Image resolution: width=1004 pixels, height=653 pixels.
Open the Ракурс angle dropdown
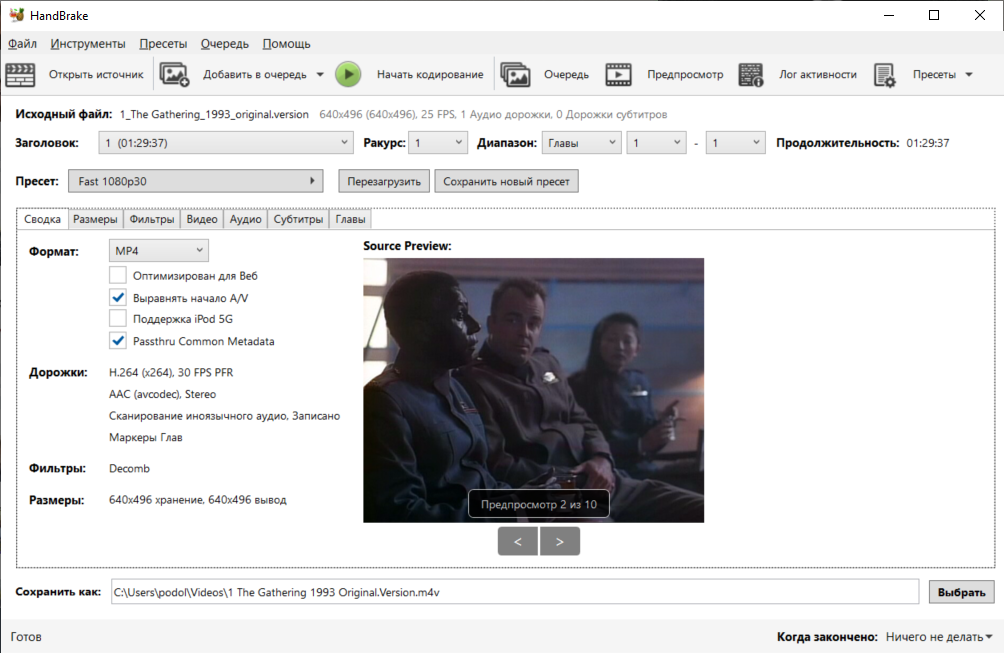[439, 143]
